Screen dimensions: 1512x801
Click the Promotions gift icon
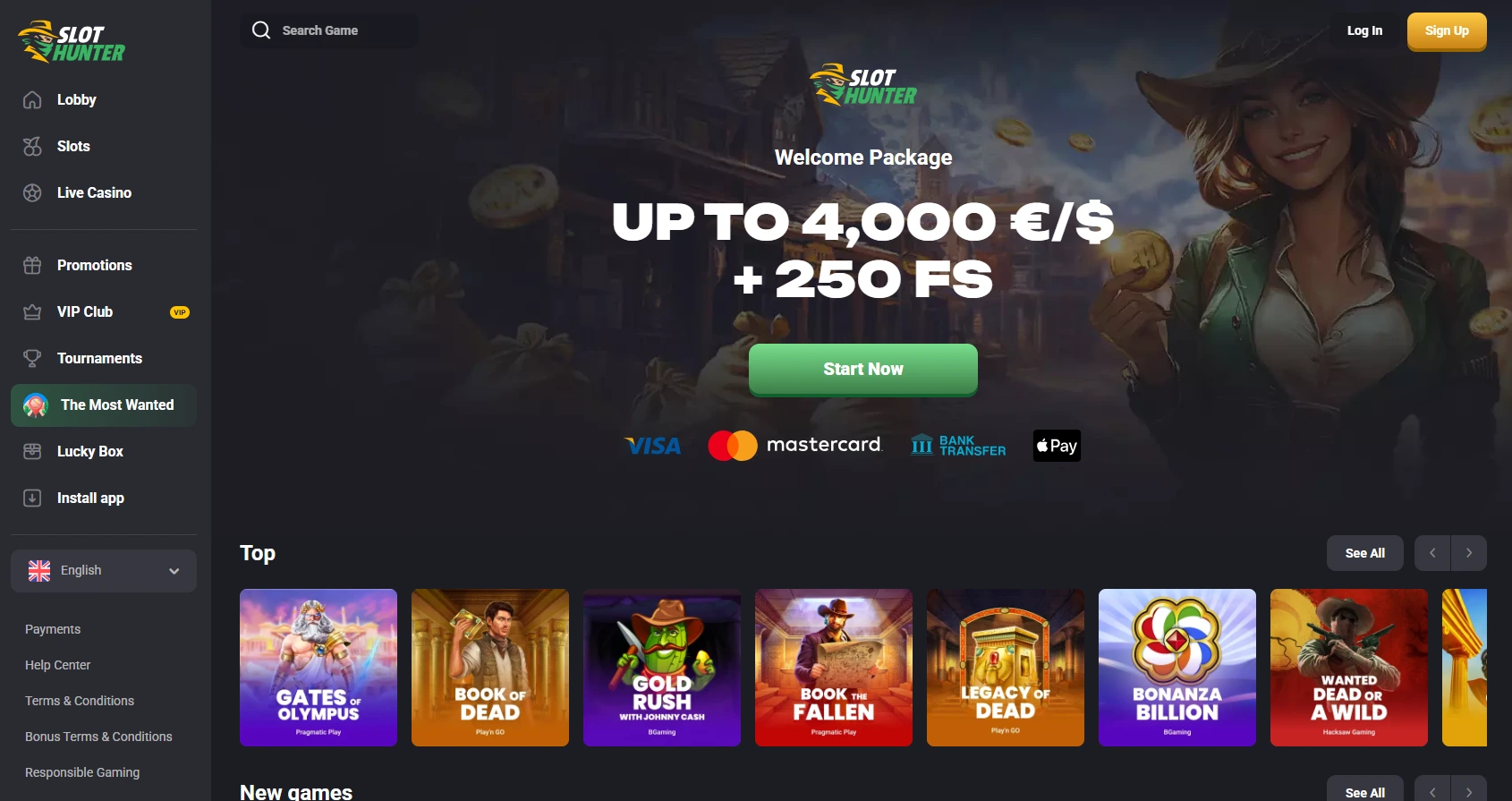(32, 266)
